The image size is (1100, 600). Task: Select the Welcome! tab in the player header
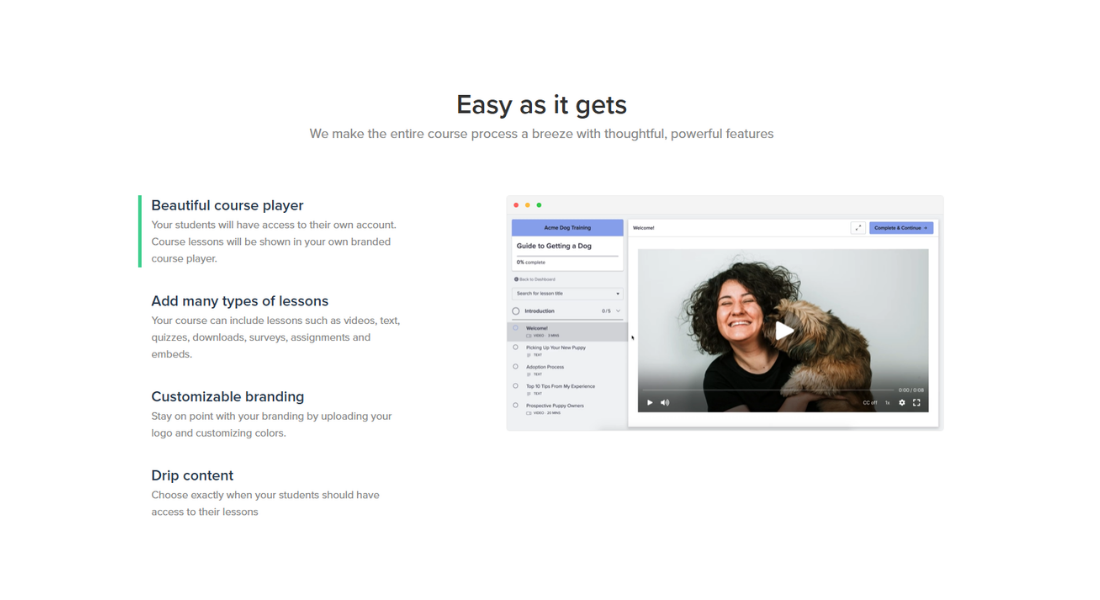(643, 227)
